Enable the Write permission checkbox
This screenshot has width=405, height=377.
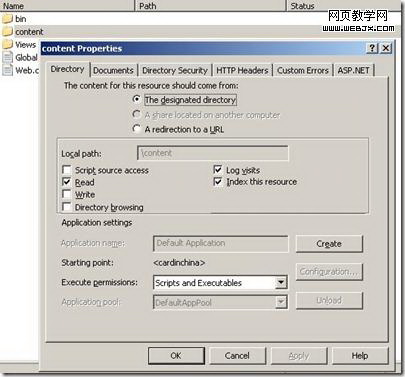click(x=67, y=194)
